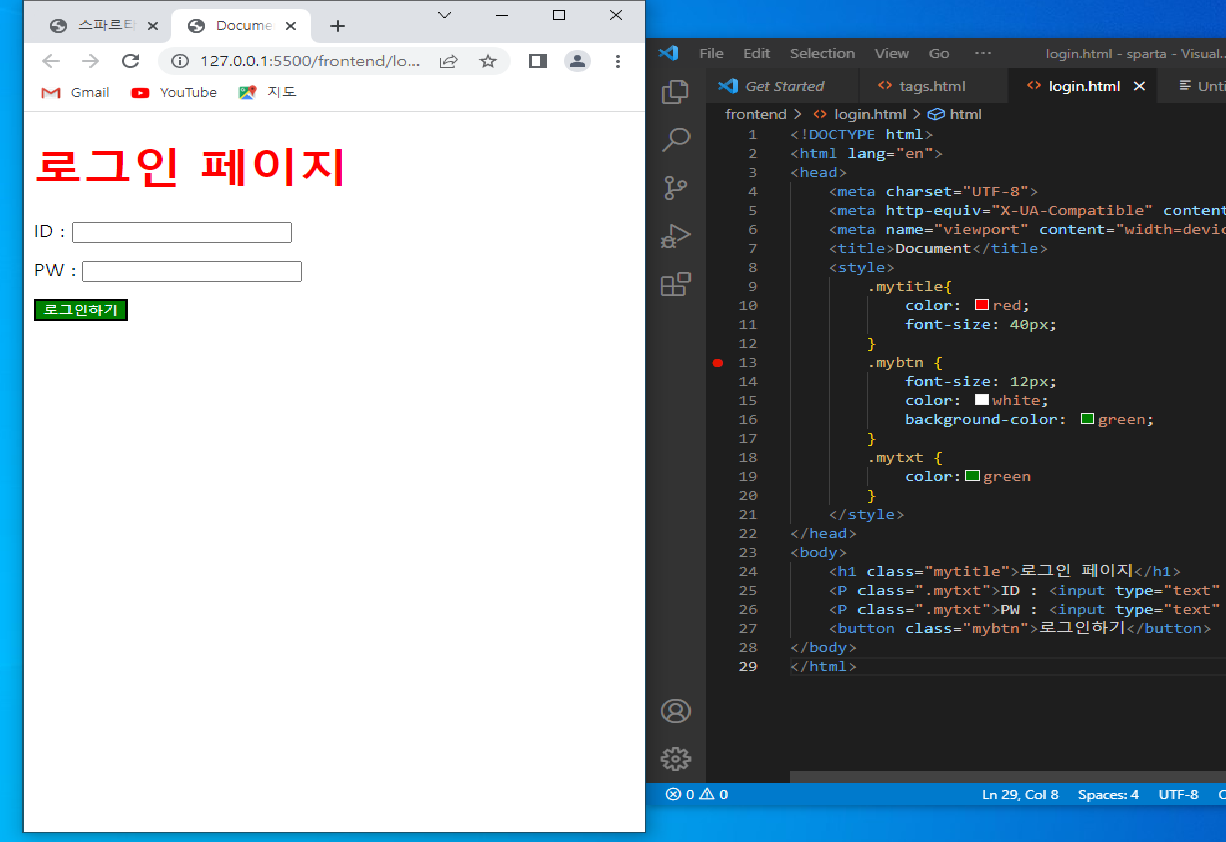View site information icon in address bar

click(180, 61)
